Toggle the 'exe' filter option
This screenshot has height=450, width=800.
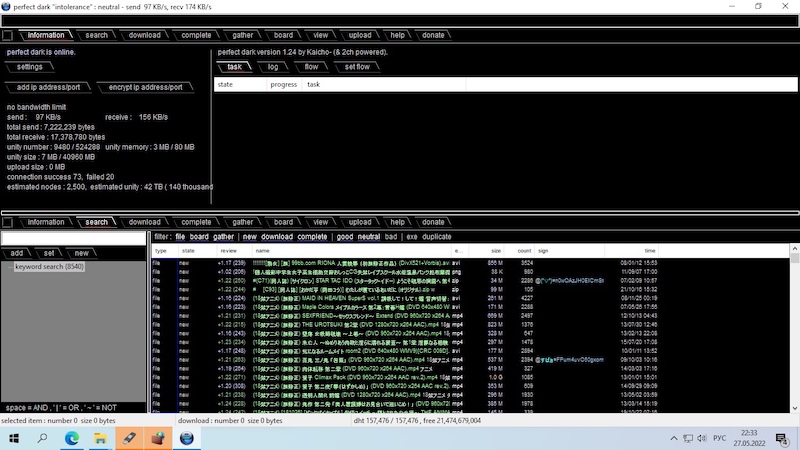coord(412,237)
